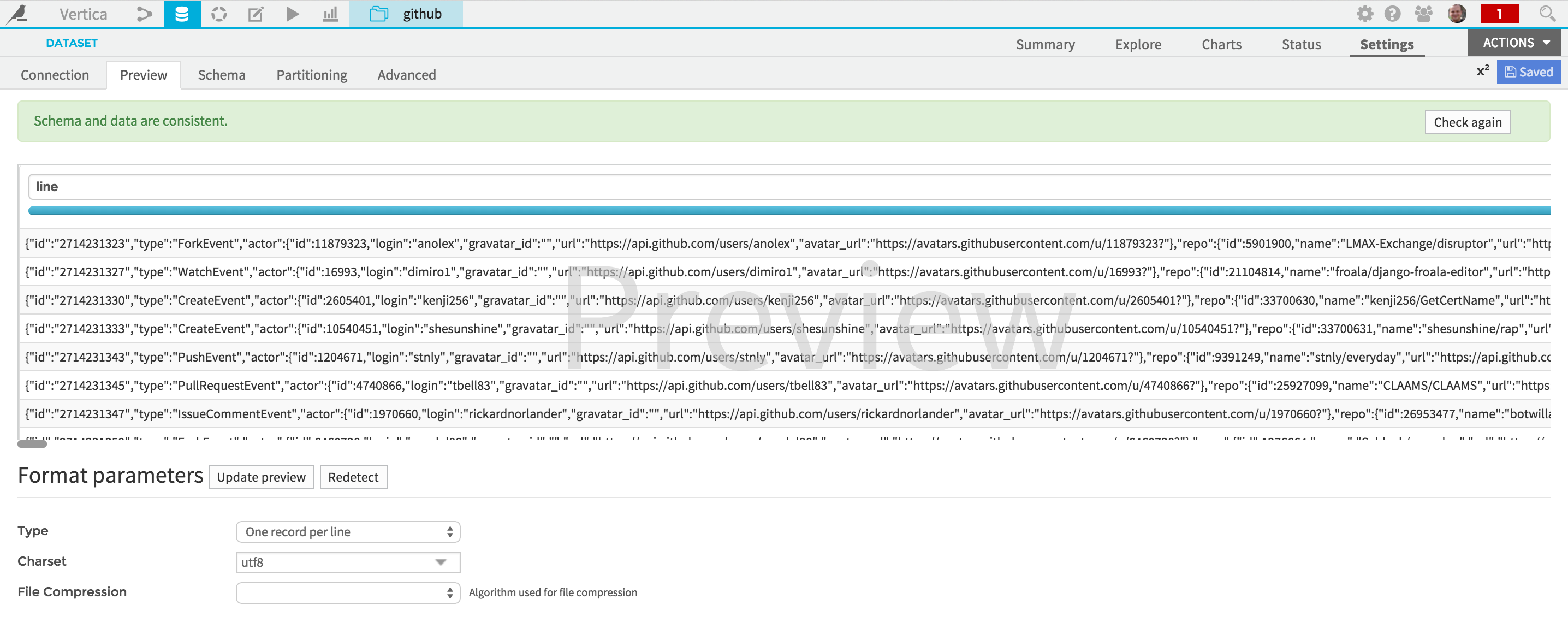Click the github folder icon
Viewport: 1568px width, 640px height.
click(x=378, y=14)
